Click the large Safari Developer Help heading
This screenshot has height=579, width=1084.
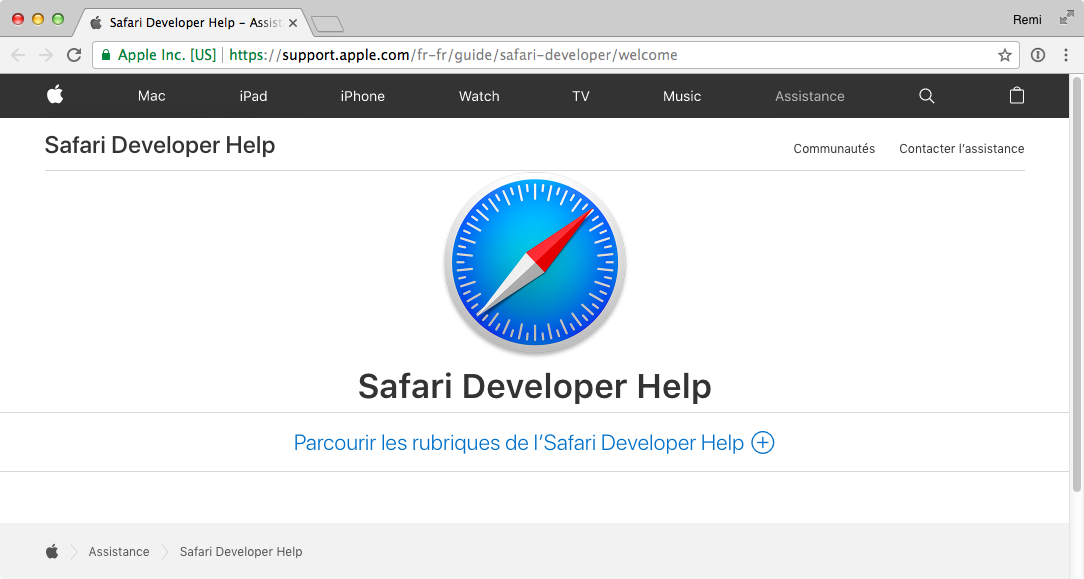(534, 386)
